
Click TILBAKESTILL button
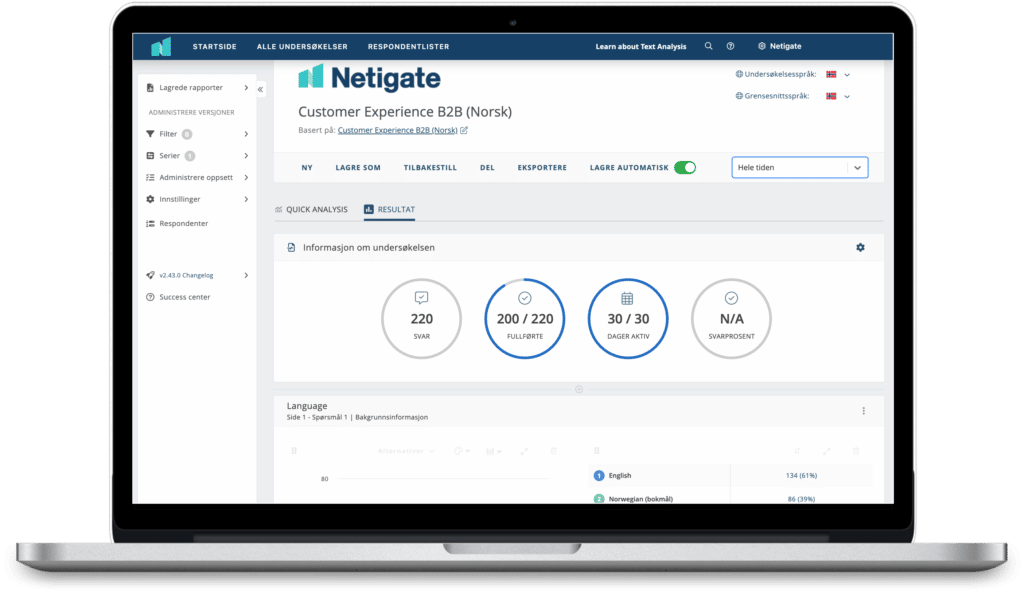[x=430, y=168]
